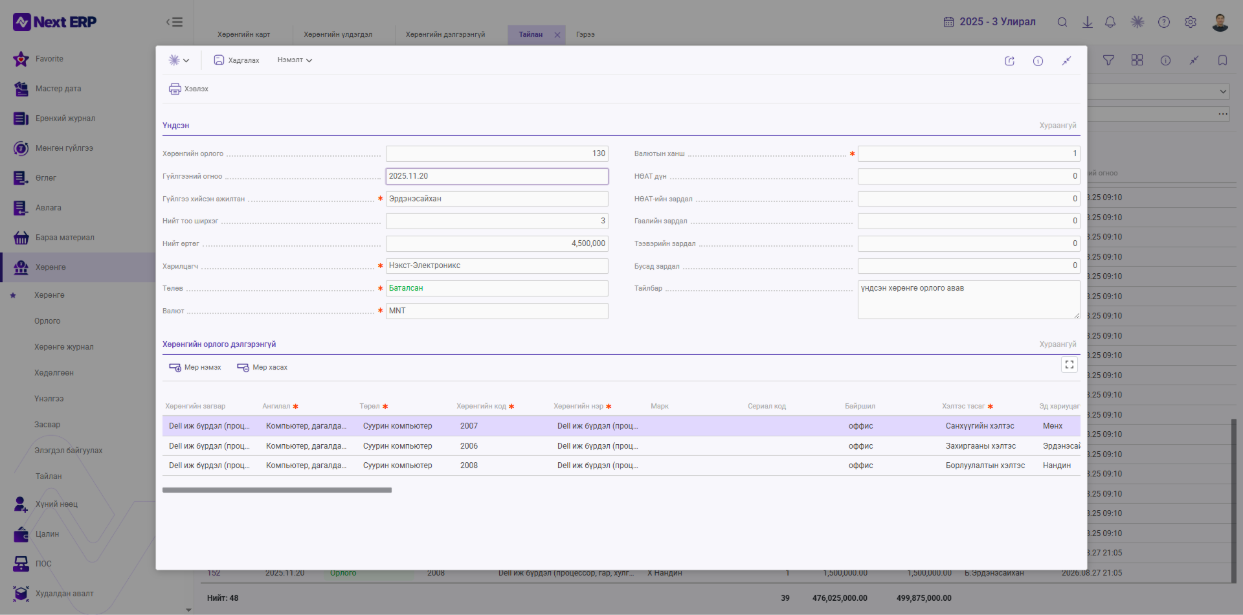Click Мөр хасах remove row button
Image resolution: width=1243 pixels, height=615 pixels.
tap(262, 367)
